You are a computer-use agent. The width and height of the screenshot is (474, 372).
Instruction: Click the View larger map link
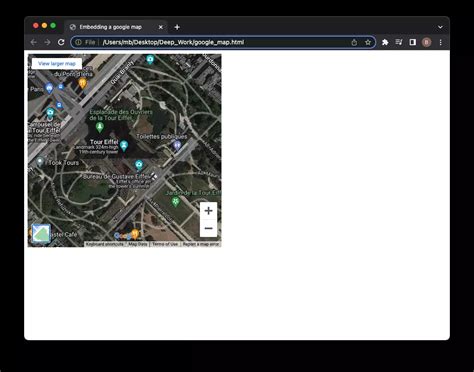tap(57, 63)
